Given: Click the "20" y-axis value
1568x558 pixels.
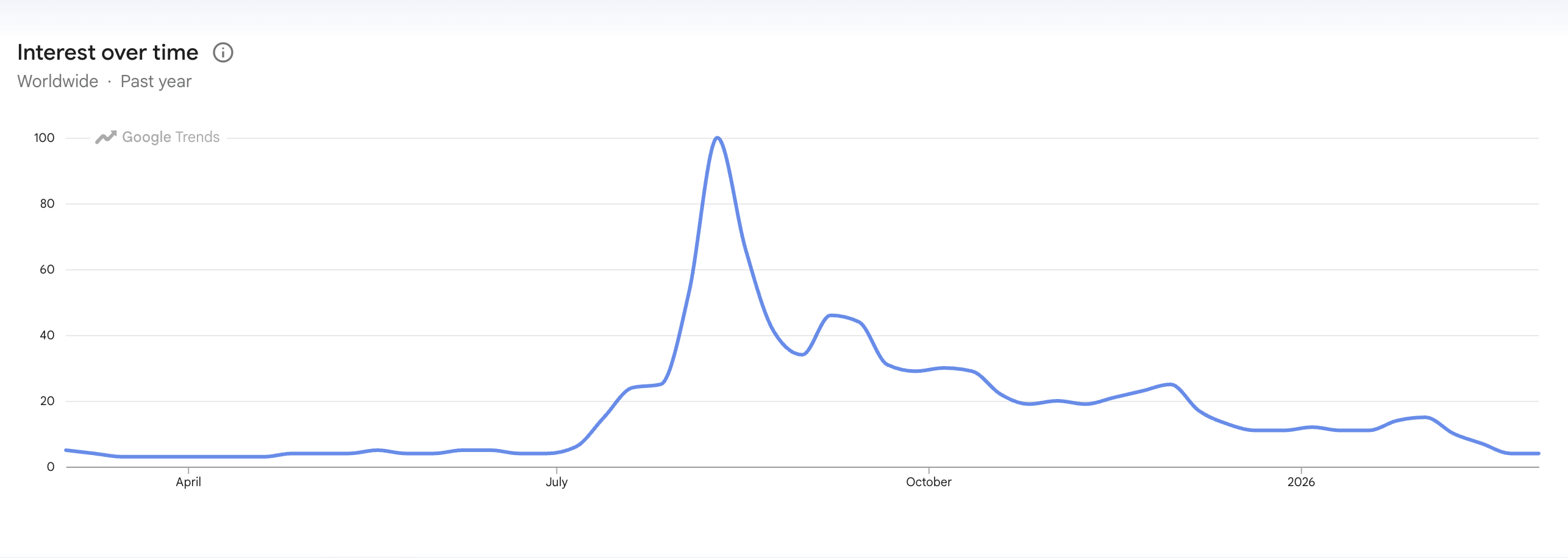Looking at the screenshot, I should tap(47, 401).
